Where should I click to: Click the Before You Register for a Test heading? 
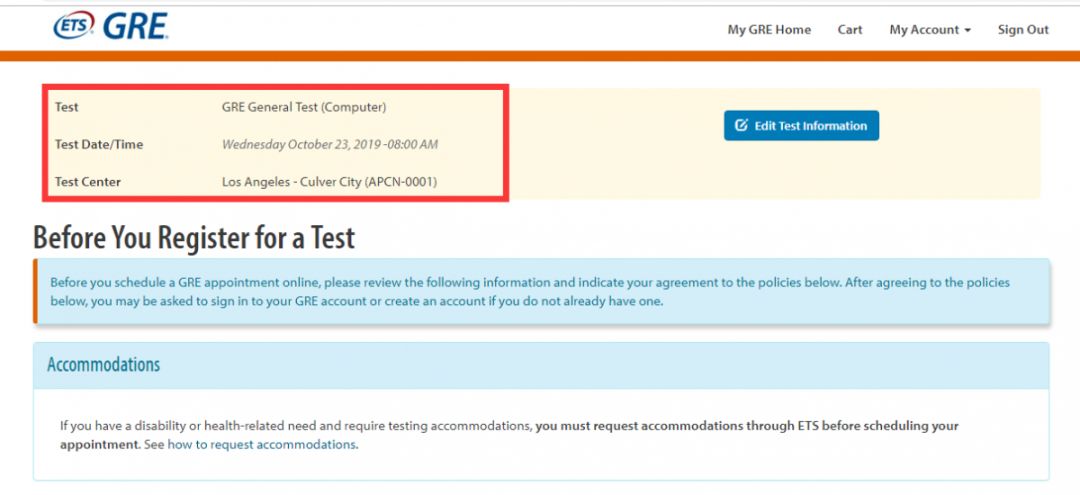[194, 238]
